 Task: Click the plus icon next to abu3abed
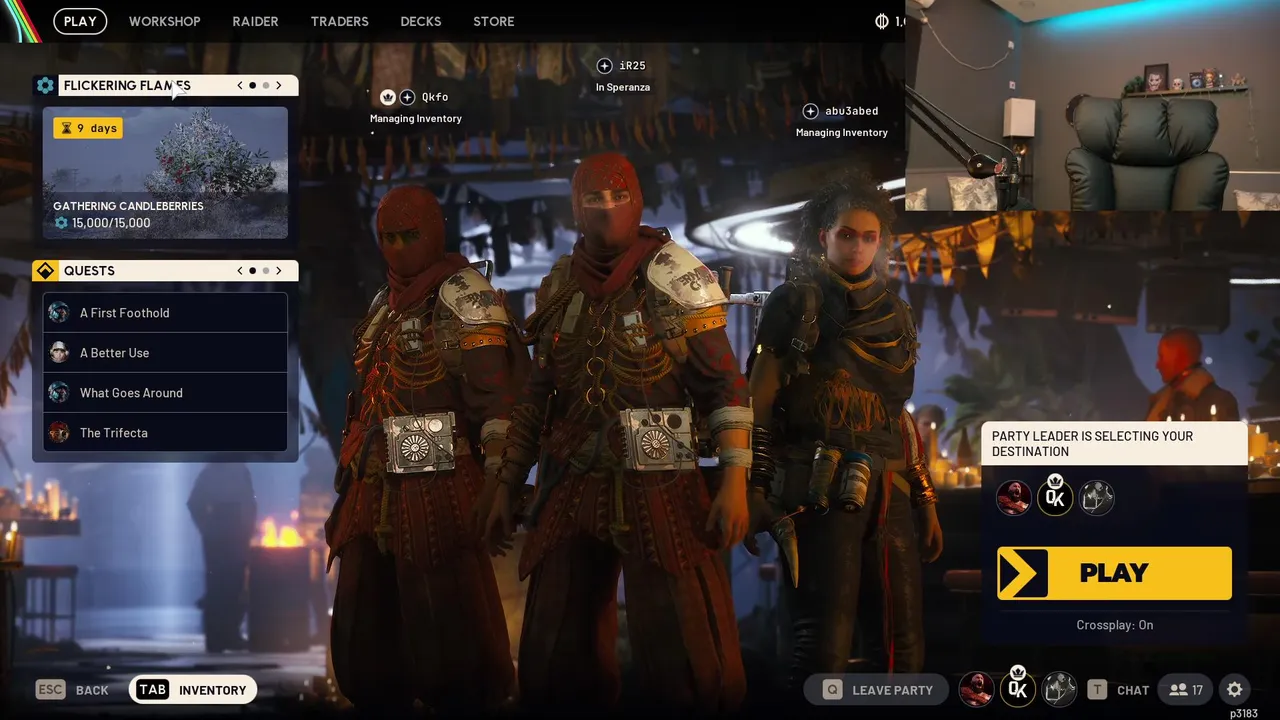tap(811, 111)
